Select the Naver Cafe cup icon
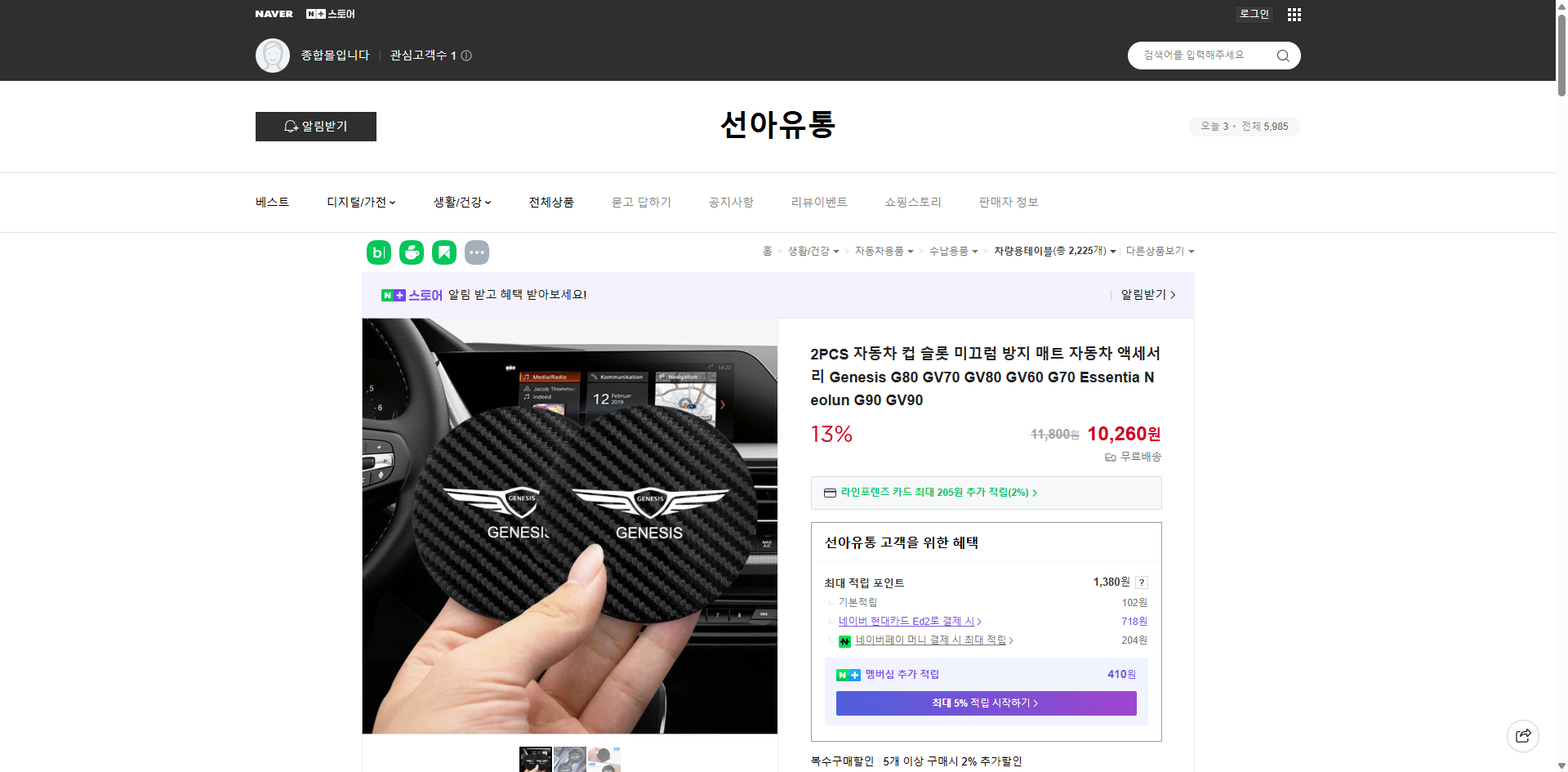Viewport: 1568px width, 772px height. coord(411,252)
